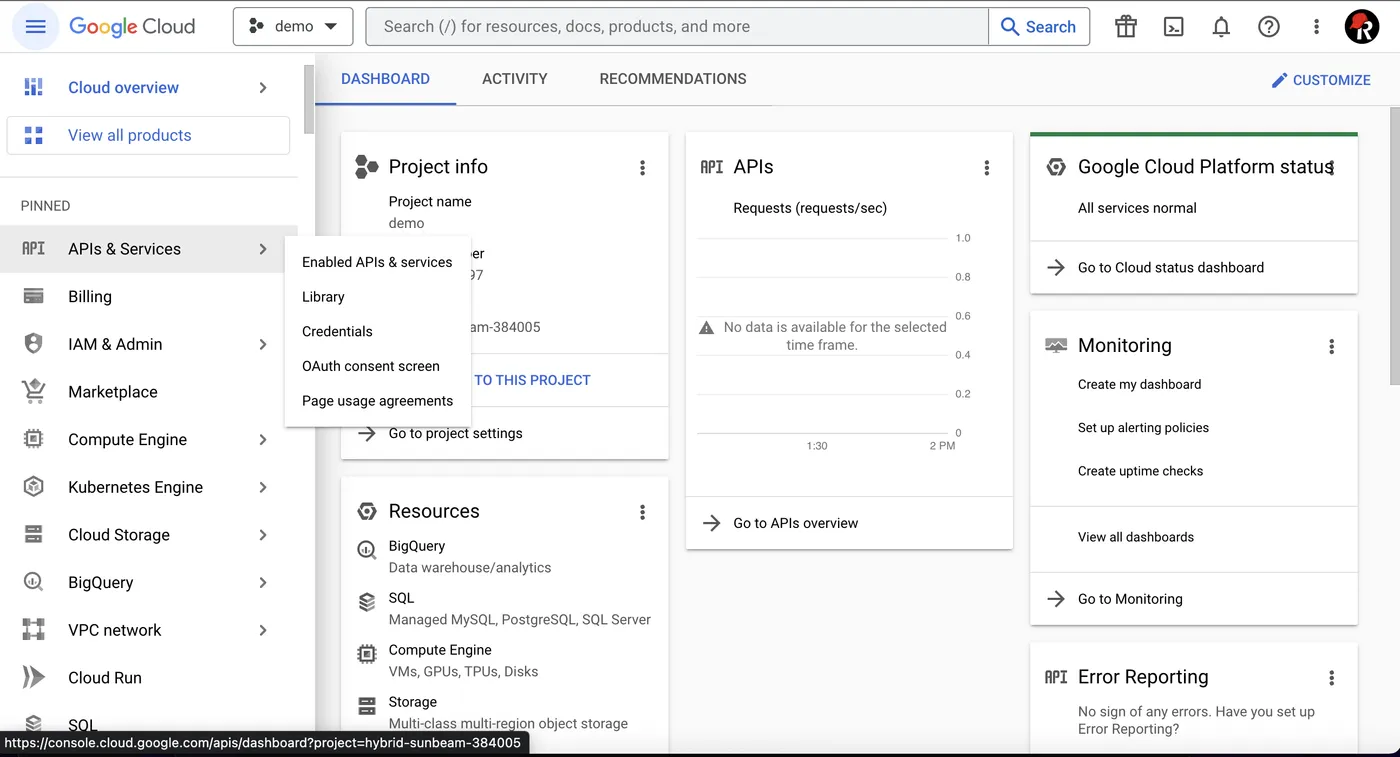1400x757 pixels.
Task: Click the Compute Engine chip icon in sidebar
Action: [x=34, y=439]
